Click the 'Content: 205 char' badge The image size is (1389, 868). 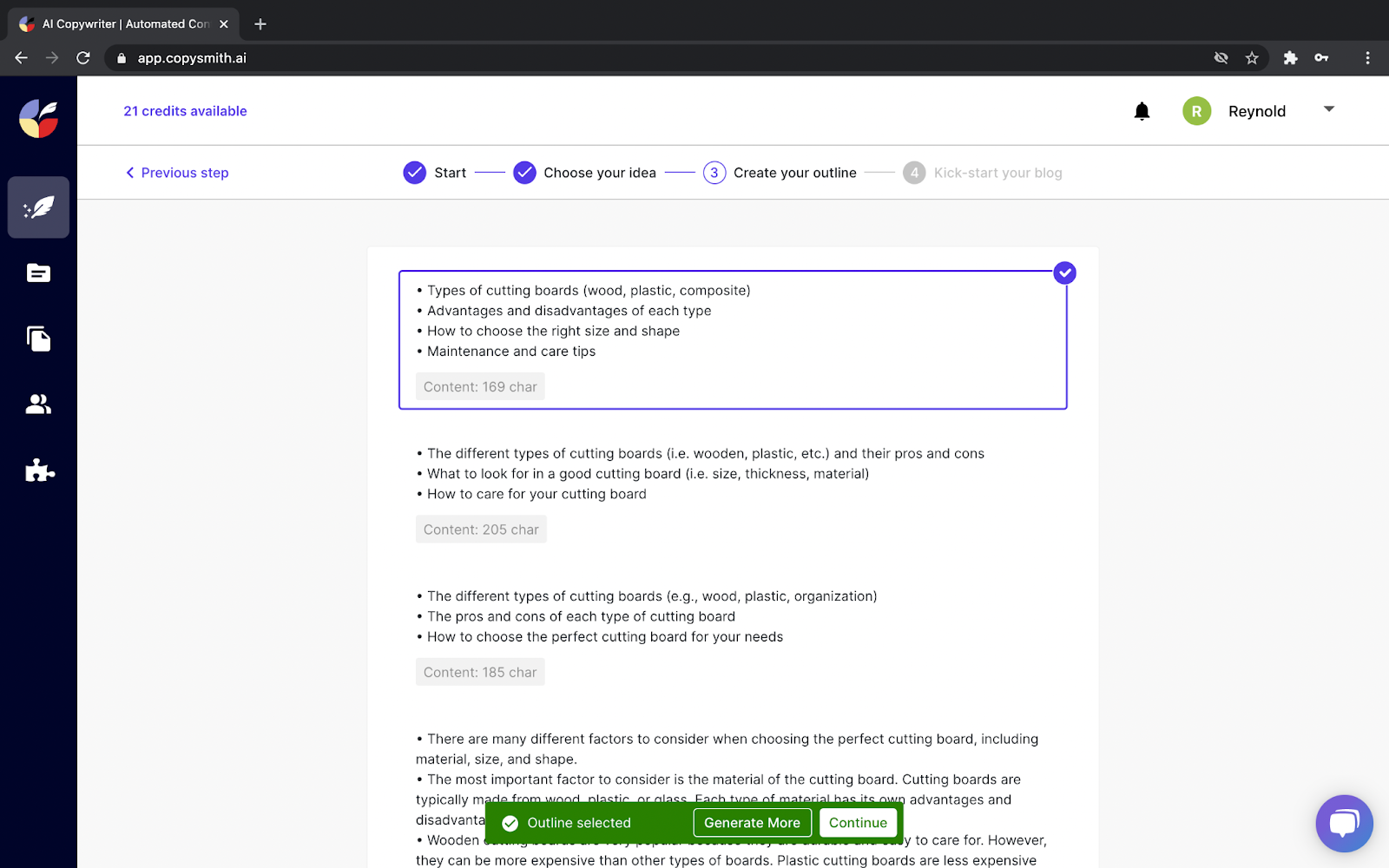(481, 529)
